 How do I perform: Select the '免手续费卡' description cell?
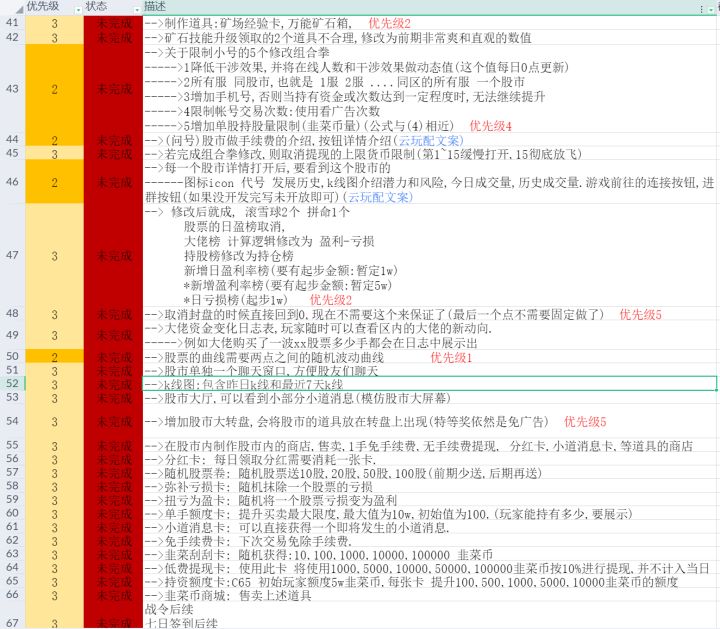431,540
